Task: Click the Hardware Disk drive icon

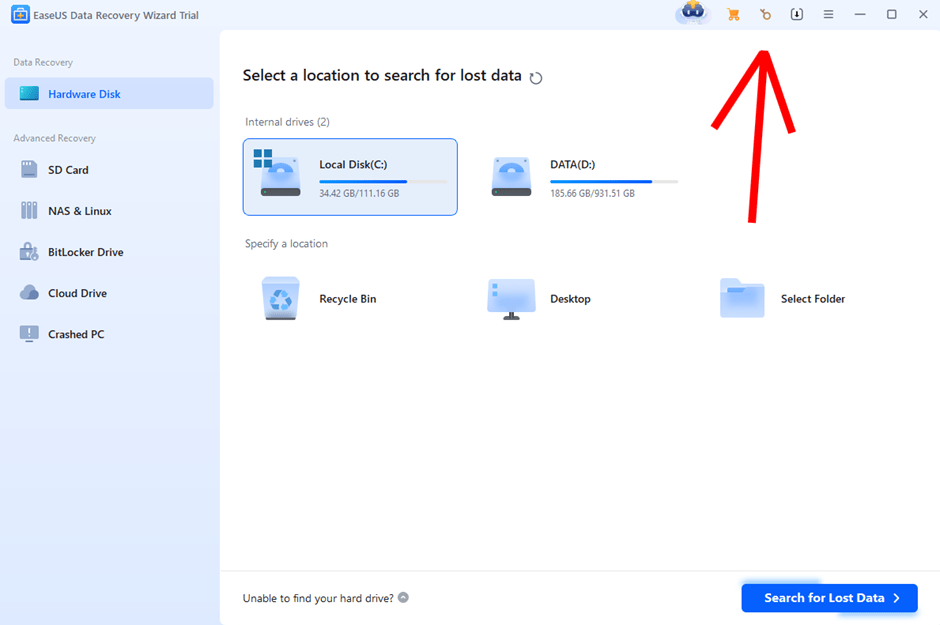Action: (x=29, y=93)
